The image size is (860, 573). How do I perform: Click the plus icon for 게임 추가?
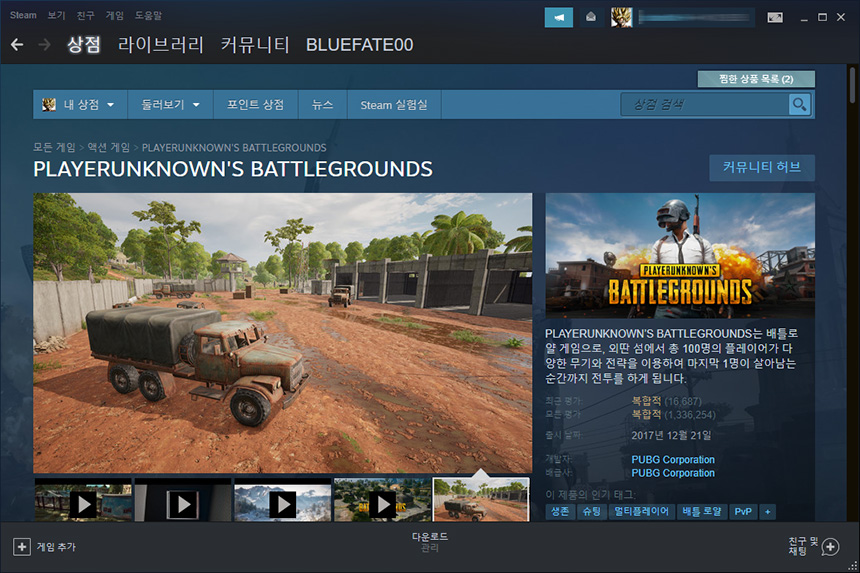click(x=21, y=547)
